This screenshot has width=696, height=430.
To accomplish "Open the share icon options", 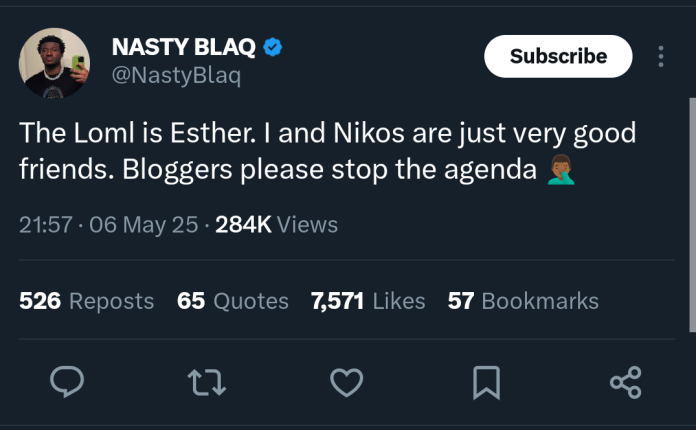I will (625, 382).
